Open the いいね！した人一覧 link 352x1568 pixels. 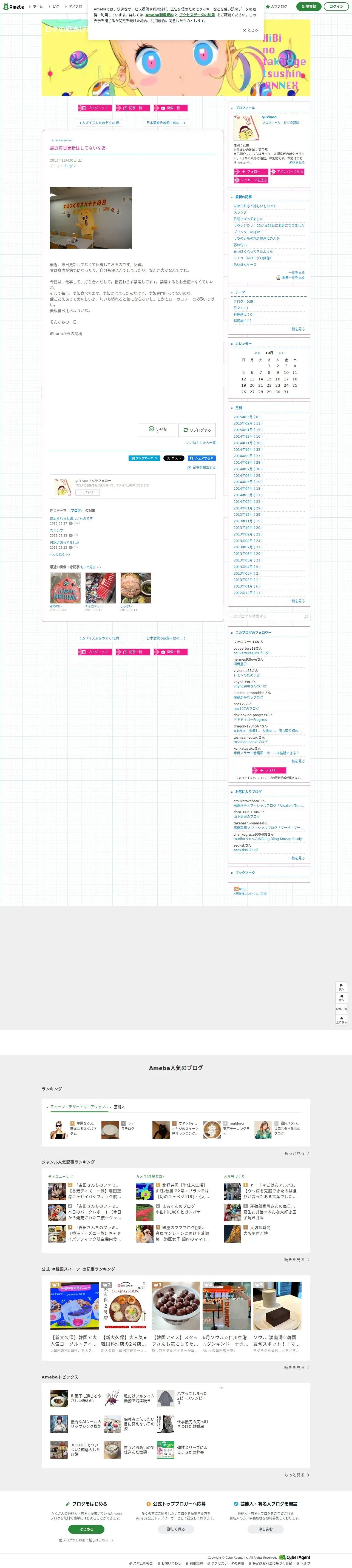(200, 443)
